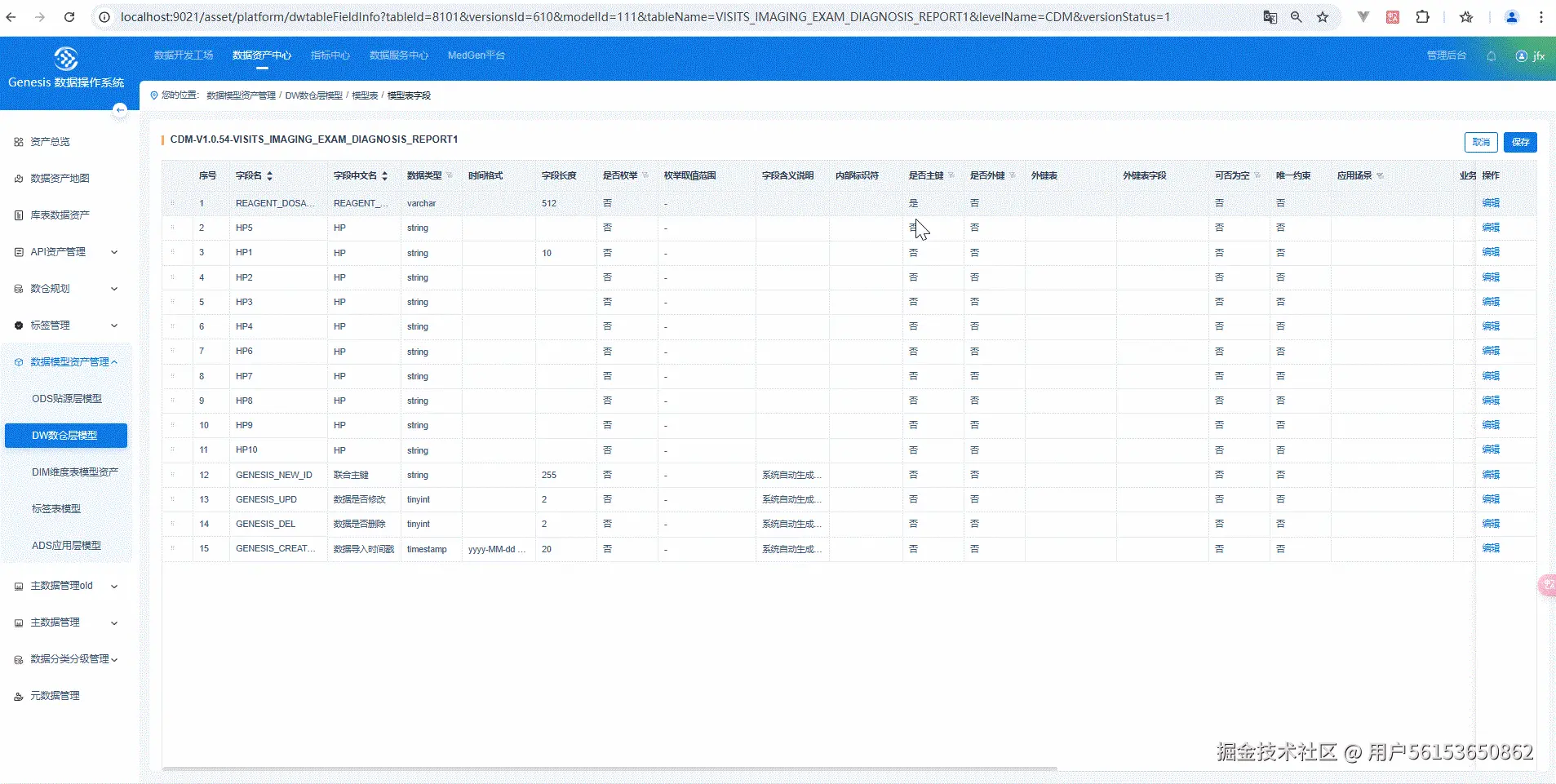This screenshot has height=784, width=1556.
Task: Expand the API资产管理 menu
Action: (66, 252)
